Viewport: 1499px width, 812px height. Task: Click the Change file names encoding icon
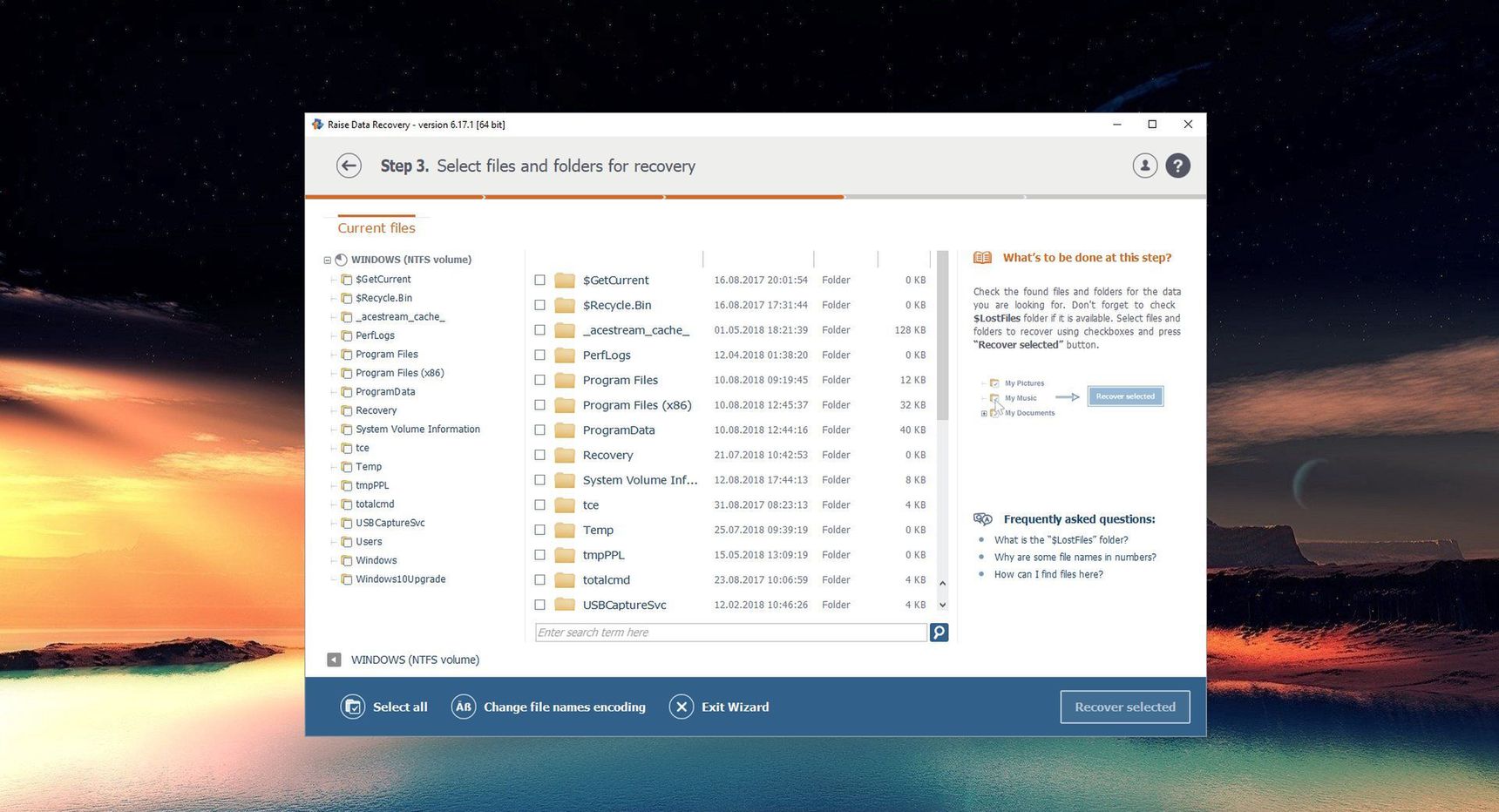click(464, 707)
